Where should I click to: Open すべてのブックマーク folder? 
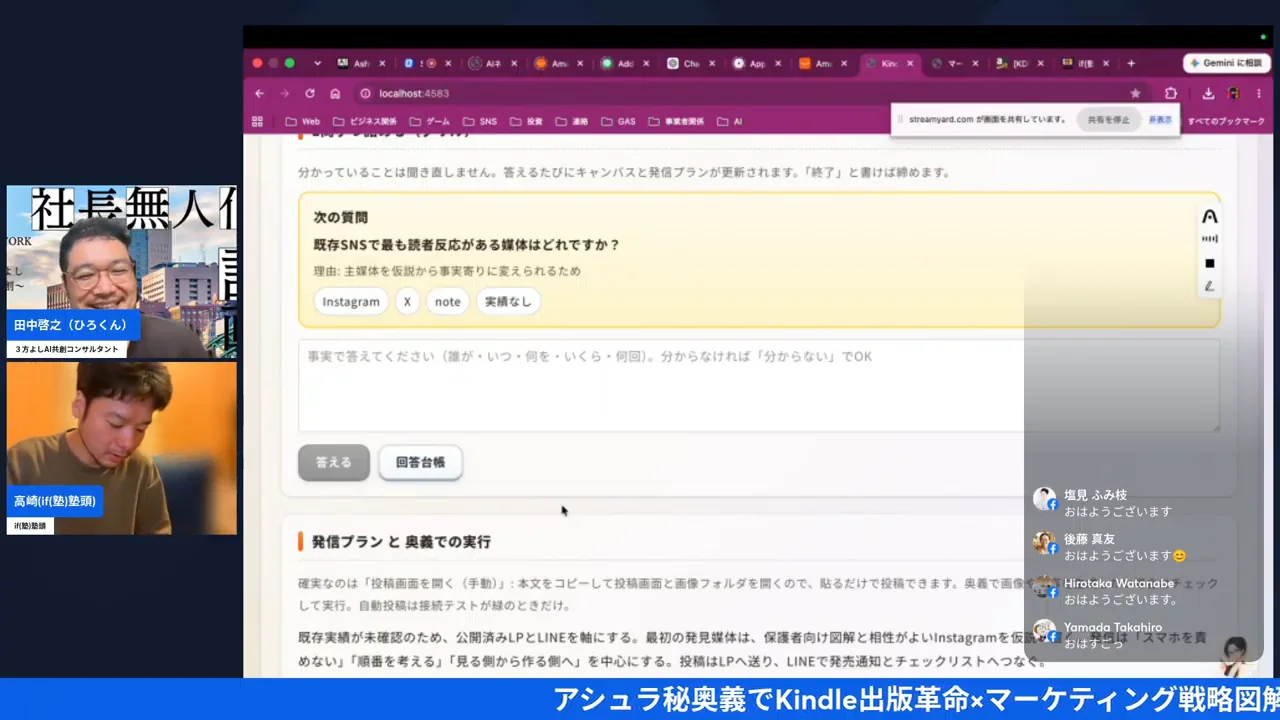click(1226, 121)
